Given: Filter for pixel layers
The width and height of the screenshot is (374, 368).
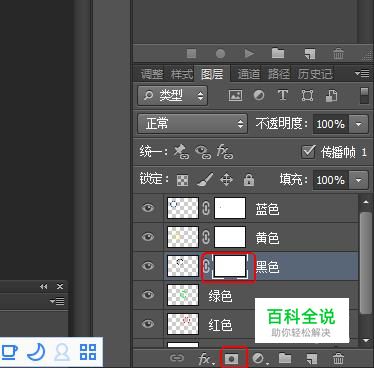Looking at the screenshot, I should point(235,96).
